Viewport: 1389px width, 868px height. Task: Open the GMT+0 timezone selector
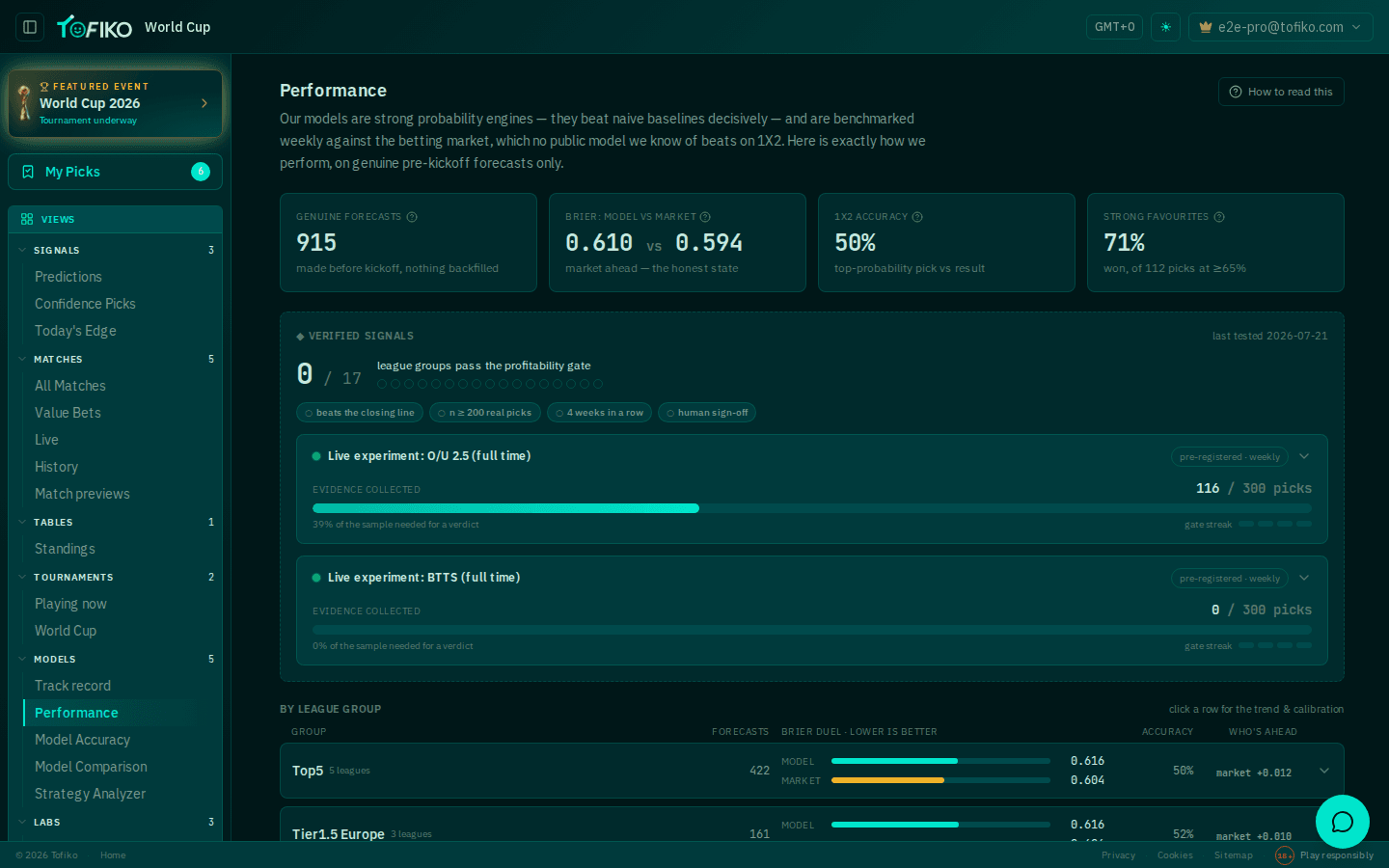pyautogui.click(x=1114, y=27)
